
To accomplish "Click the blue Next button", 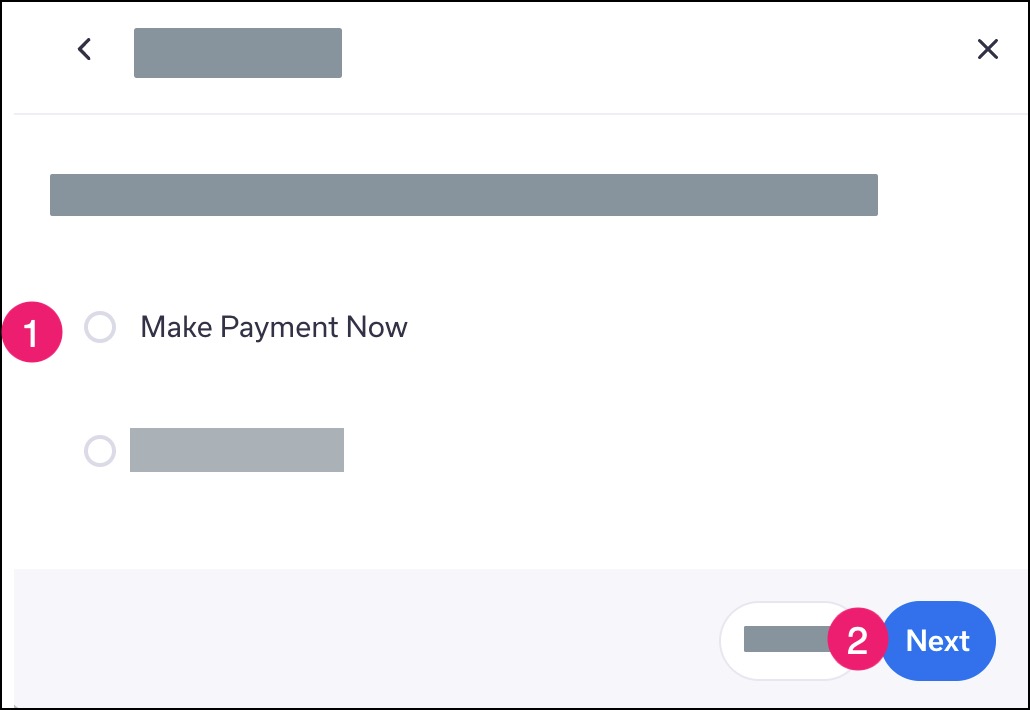I will pos(938,641).
